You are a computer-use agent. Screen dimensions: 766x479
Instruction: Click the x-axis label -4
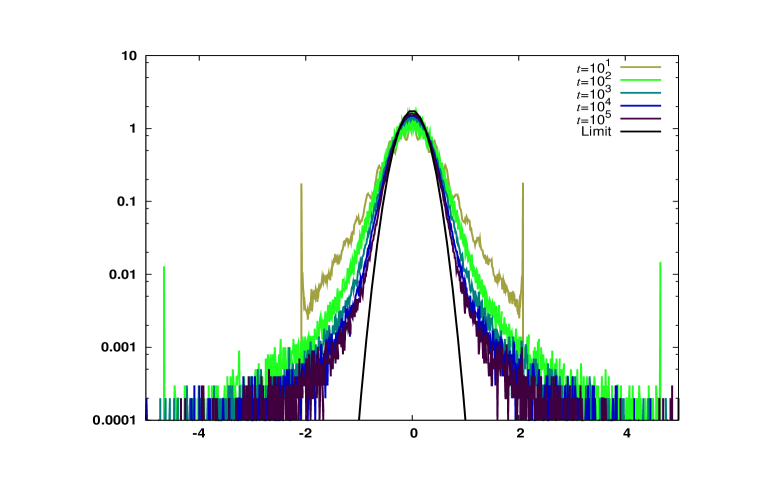[198, 433]
